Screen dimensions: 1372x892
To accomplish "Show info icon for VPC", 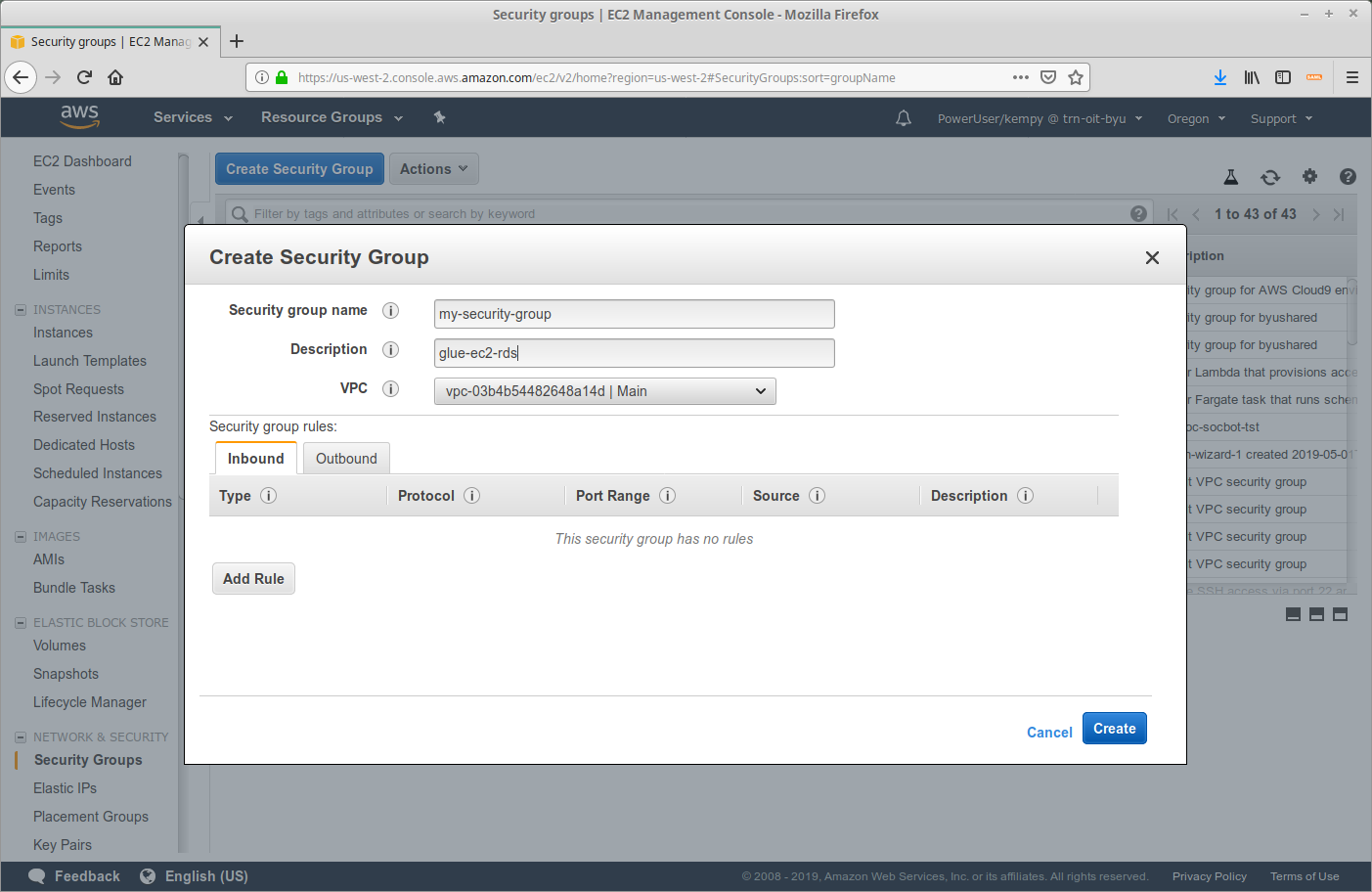I will (390, 388).
